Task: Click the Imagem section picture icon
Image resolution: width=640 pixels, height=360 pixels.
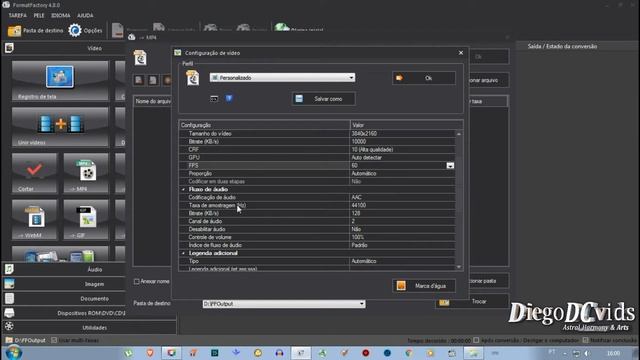Action: click(9, 284)
